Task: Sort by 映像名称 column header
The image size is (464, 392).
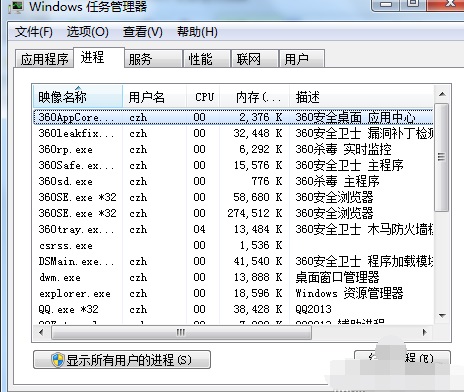Action: tap(78, 97)
